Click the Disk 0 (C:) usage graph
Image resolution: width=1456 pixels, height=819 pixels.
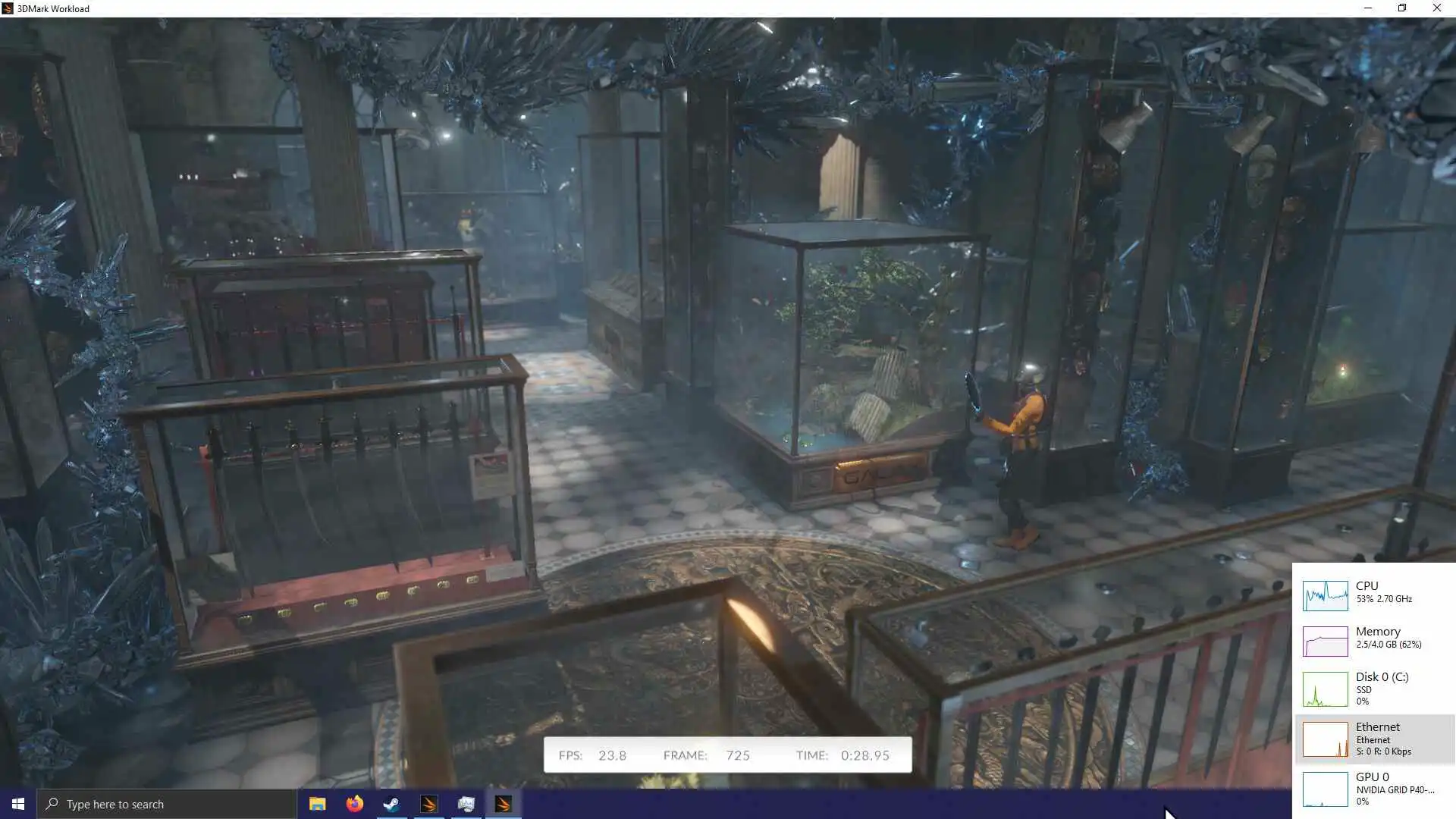pyautogui.click(x=1325, y=689)
